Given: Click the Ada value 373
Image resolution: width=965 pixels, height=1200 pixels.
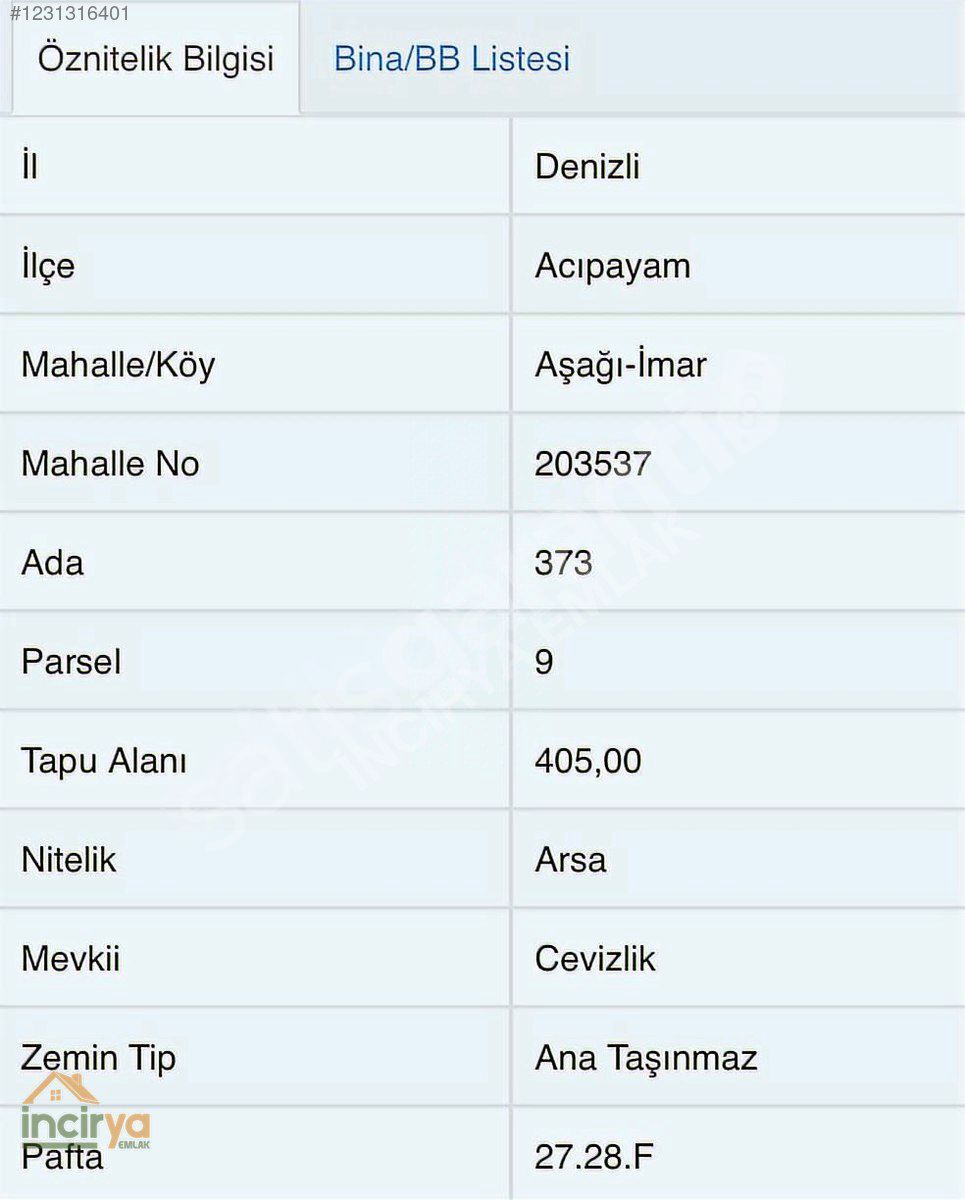Looking at the screenshot, I should [x=564, y=563].
